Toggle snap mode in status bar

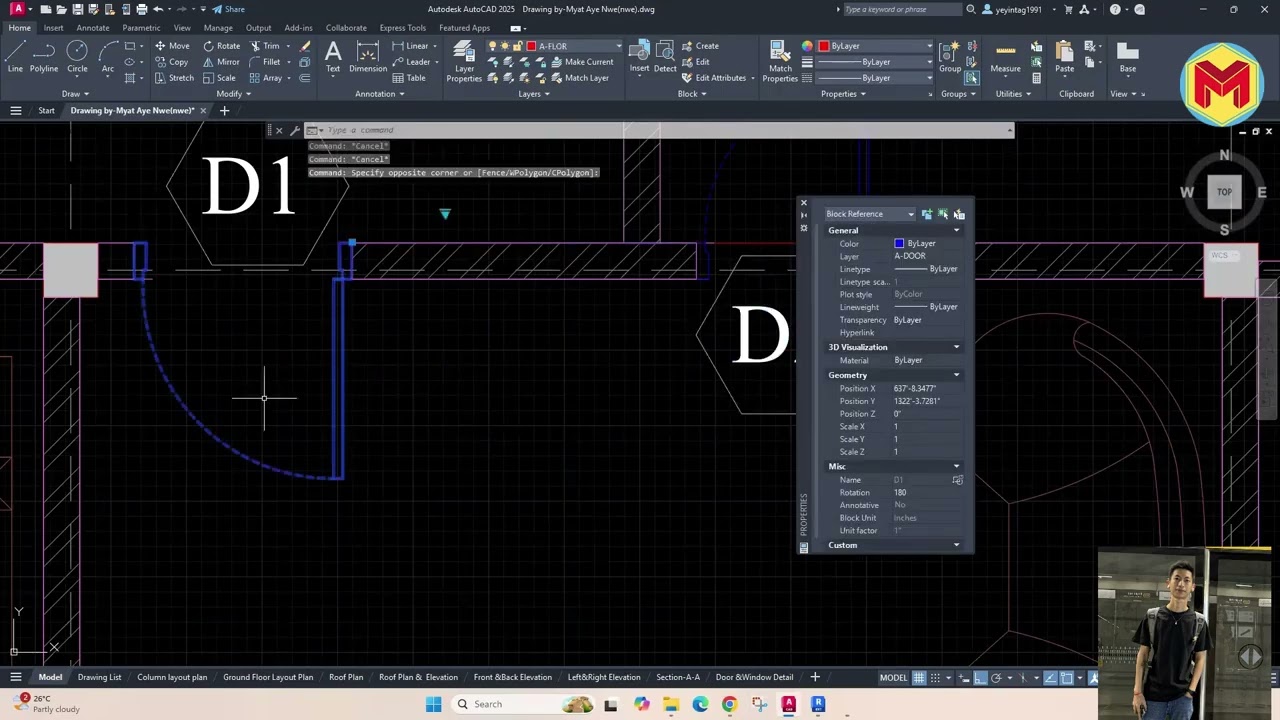[936, 677]
